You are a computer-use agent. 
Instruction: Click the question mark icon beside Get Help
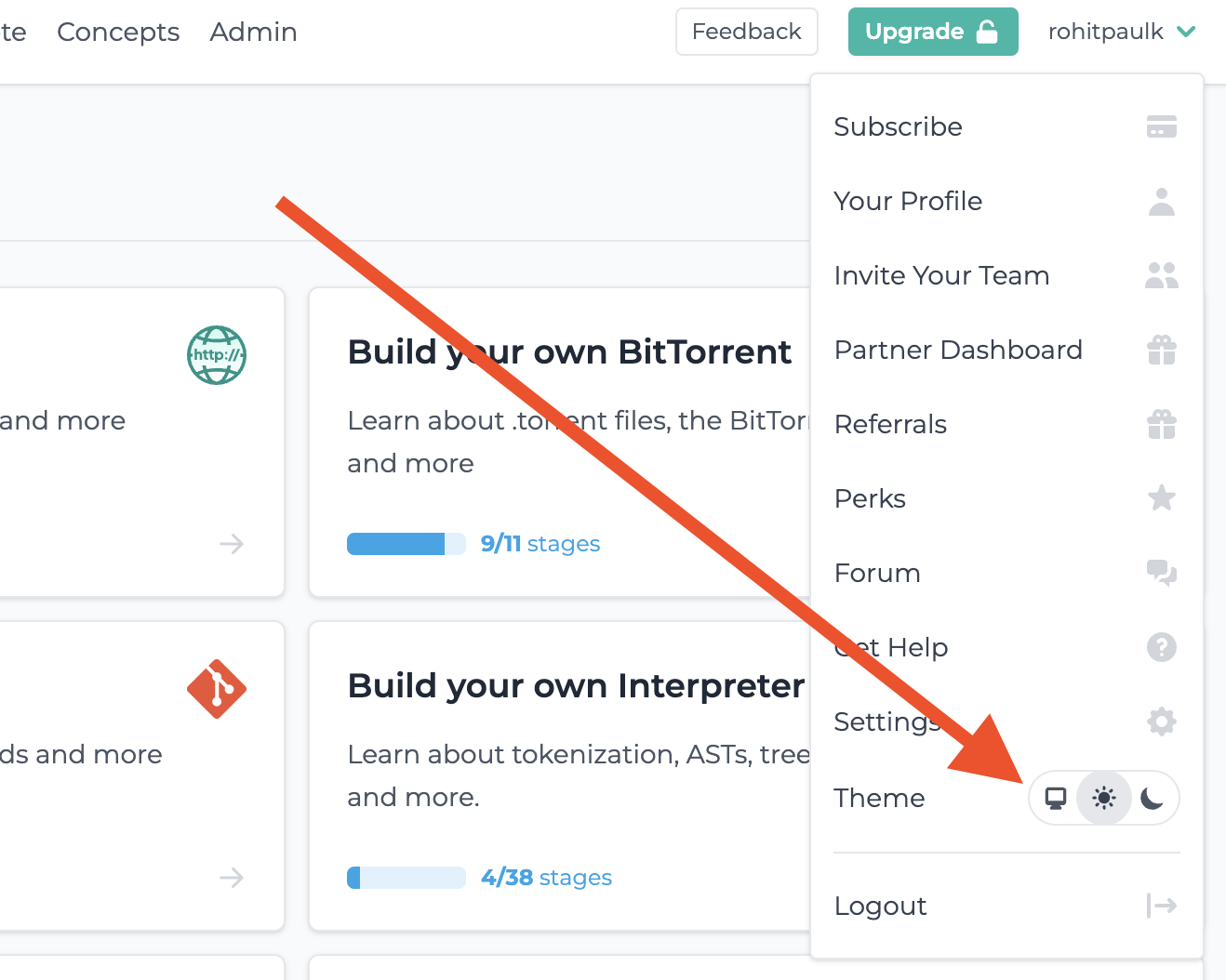1161,647
